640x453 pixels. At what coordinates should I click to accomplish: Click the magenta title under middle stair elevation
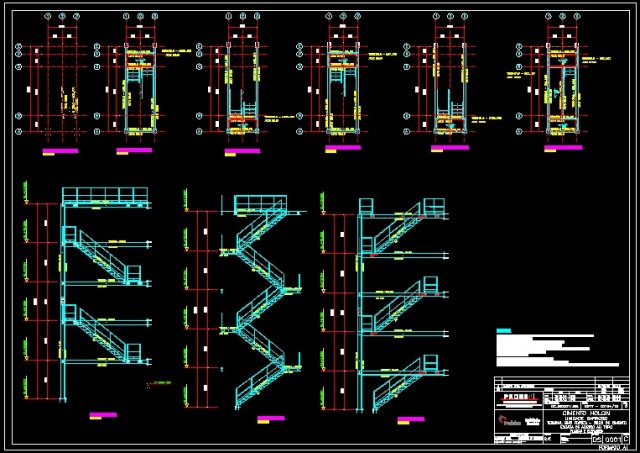coord(271,418)
